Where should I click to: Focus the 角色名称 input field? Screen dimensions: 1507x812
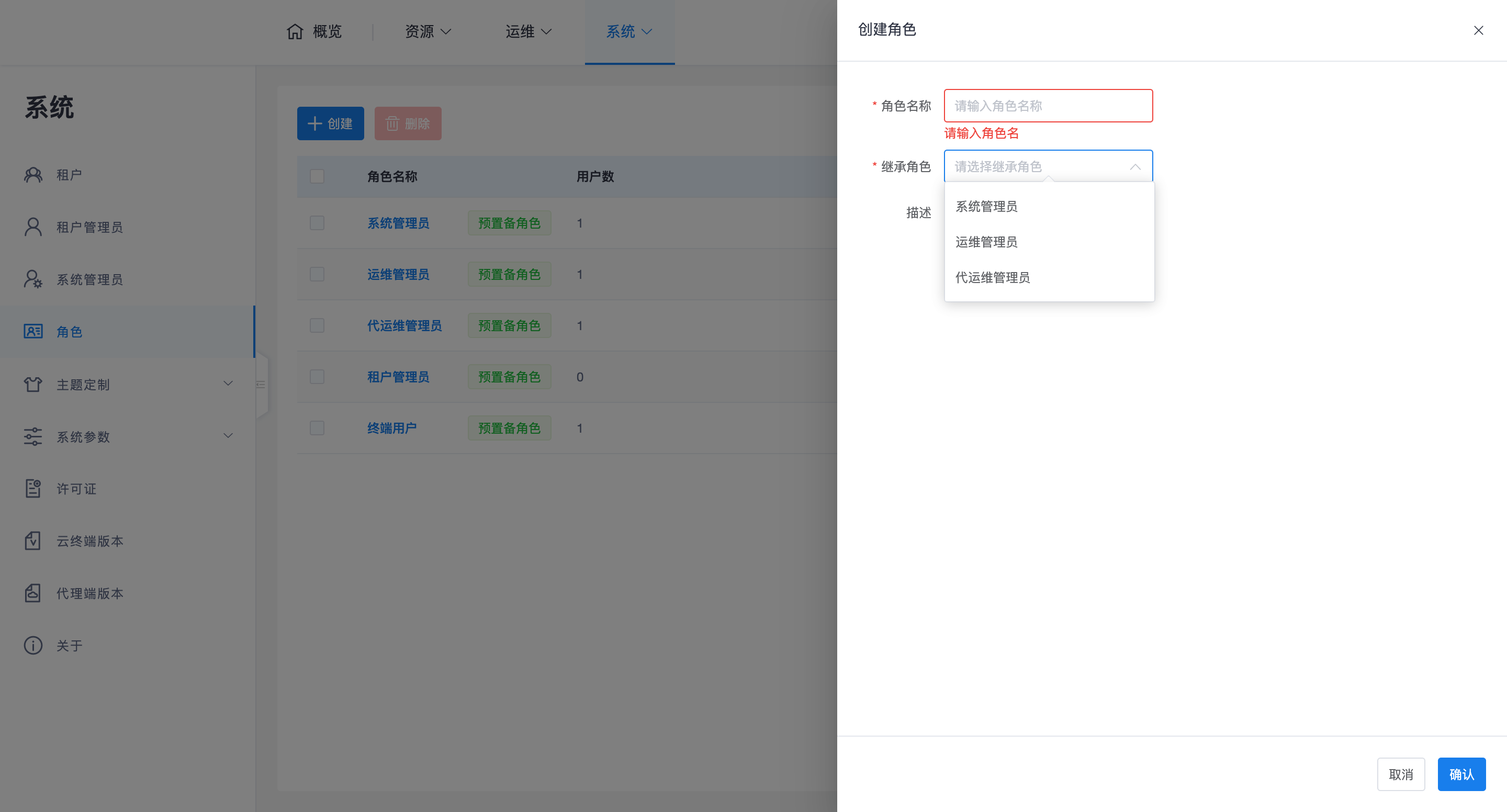[1048, 106]
